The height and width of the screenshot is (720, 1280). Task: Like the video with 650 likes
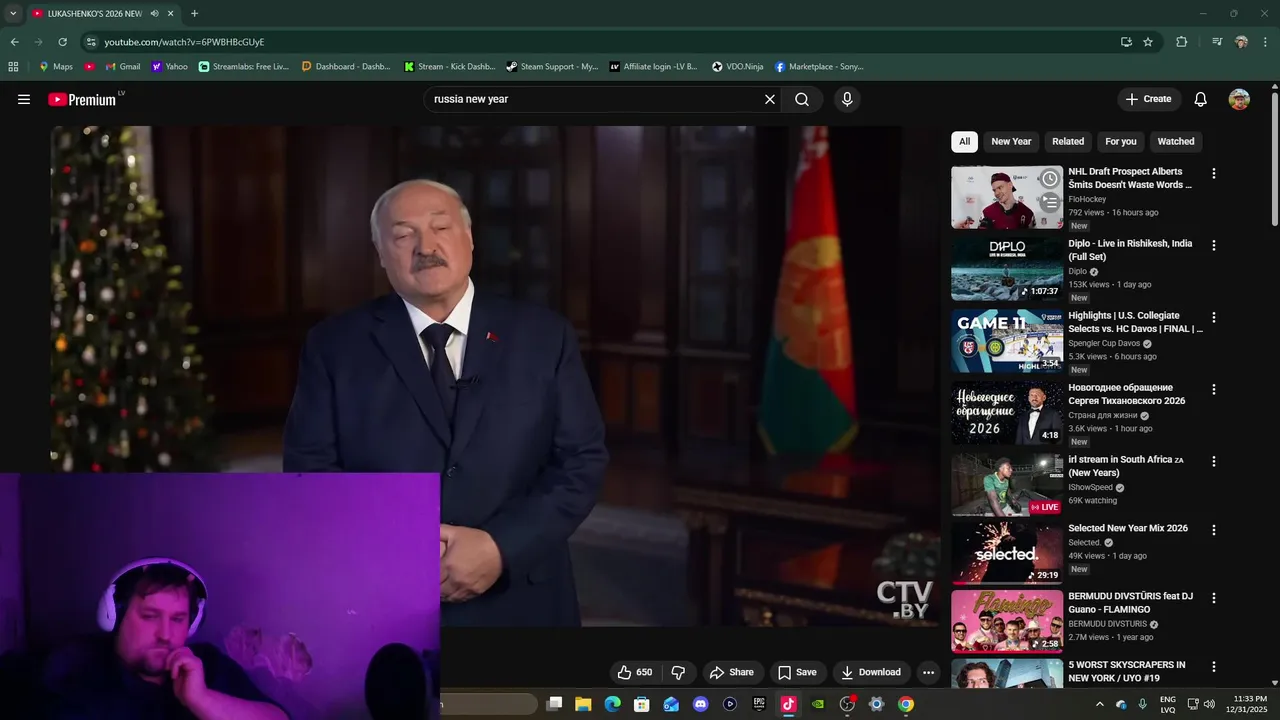(x=634, y=672)
